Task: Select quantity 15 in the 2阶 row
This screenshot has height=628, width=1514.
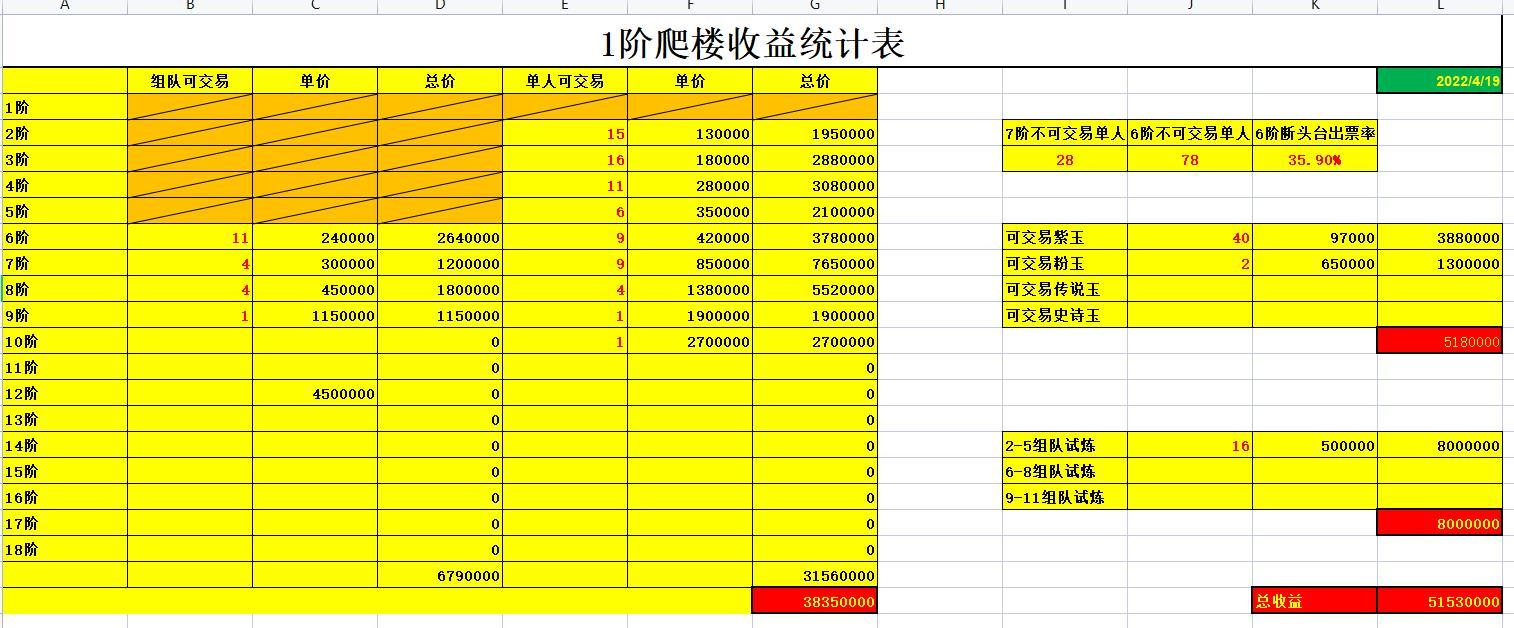Action: pyautogui.click(x=565, y=133)
